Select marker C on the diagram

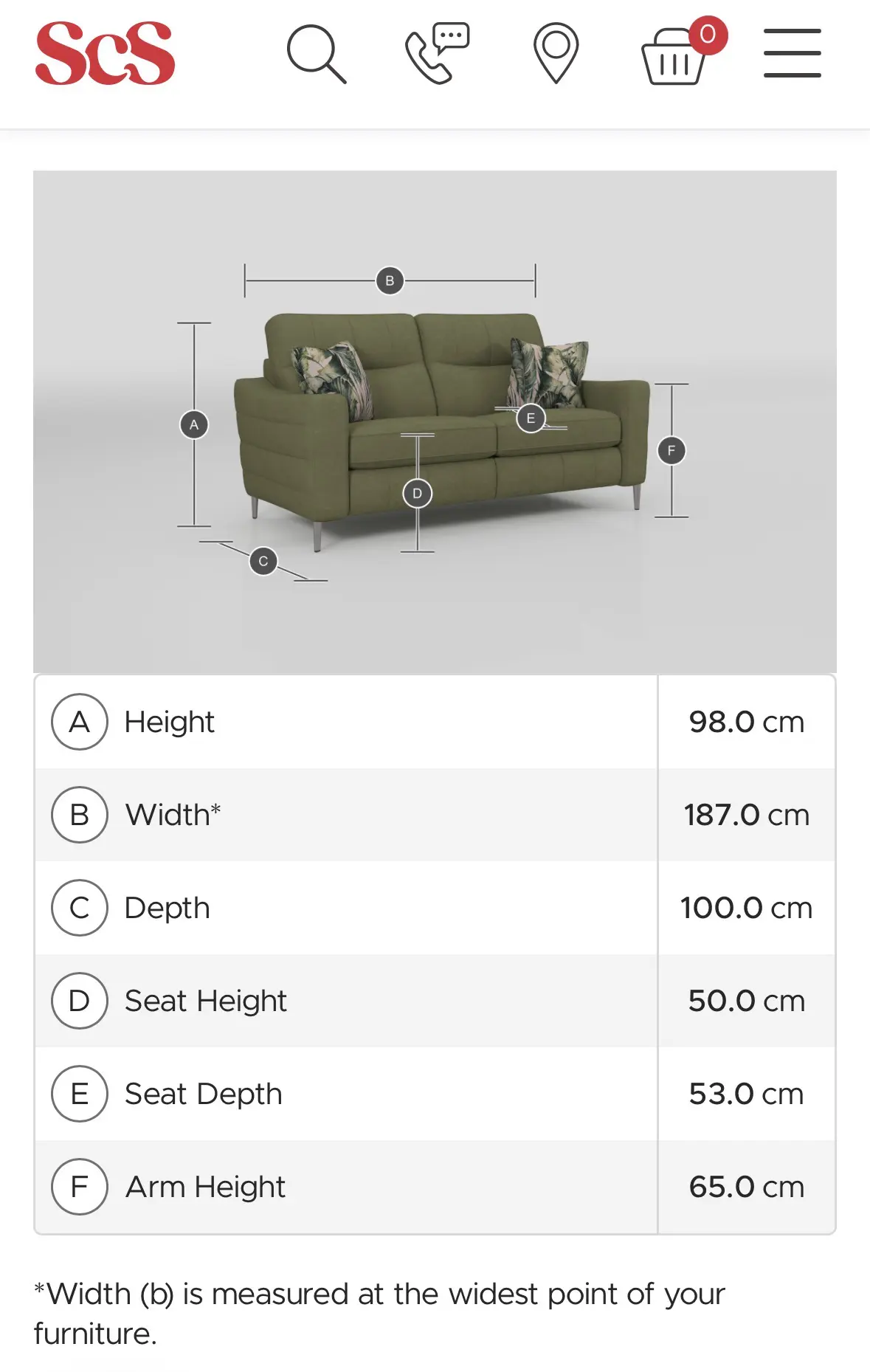pyautogui.click(x=263, y=561)
